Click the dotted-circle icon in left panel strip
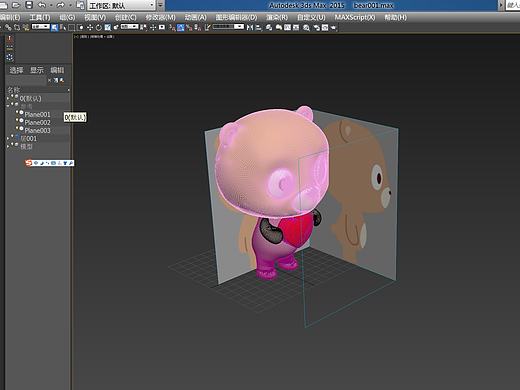Viewport: 520px width, 390px height. [x=10, y=57]
